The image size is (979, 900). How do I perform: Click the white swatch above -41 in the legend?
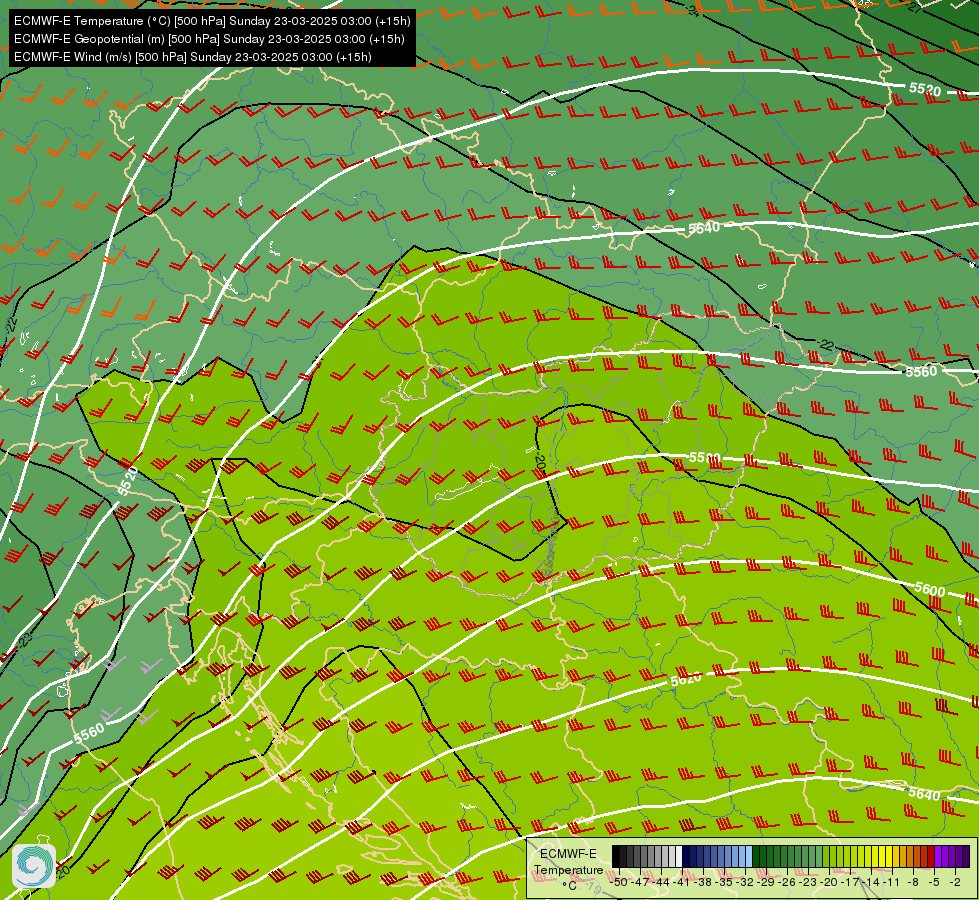[679, 857]
